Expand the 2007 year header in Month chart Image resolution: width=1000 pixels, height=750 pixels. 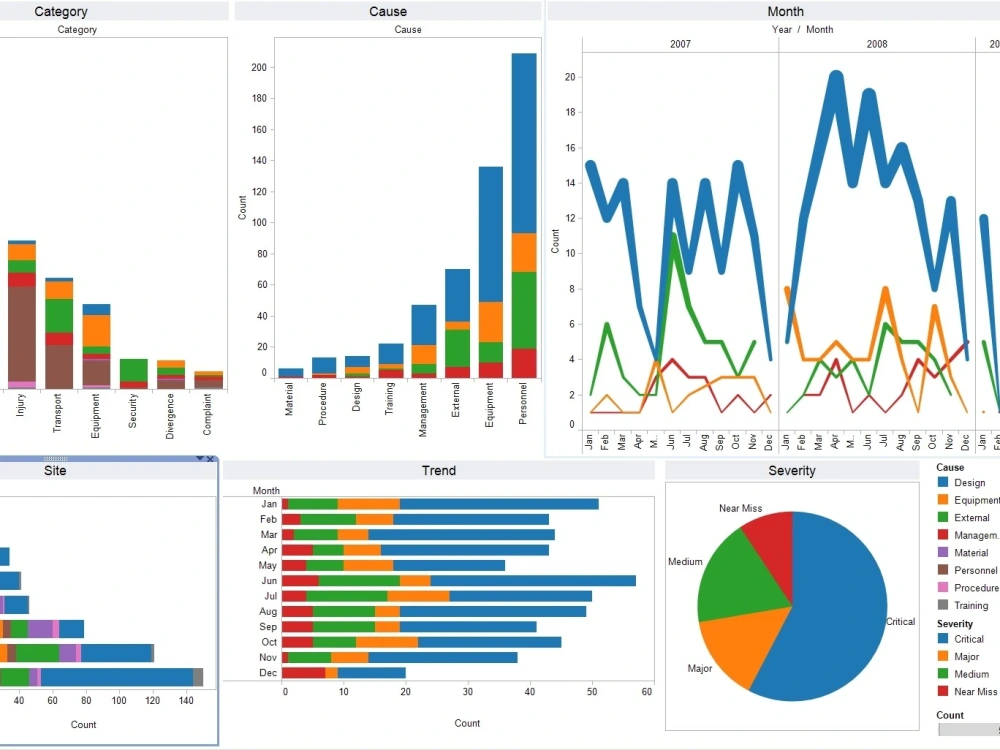coord(680,44)
